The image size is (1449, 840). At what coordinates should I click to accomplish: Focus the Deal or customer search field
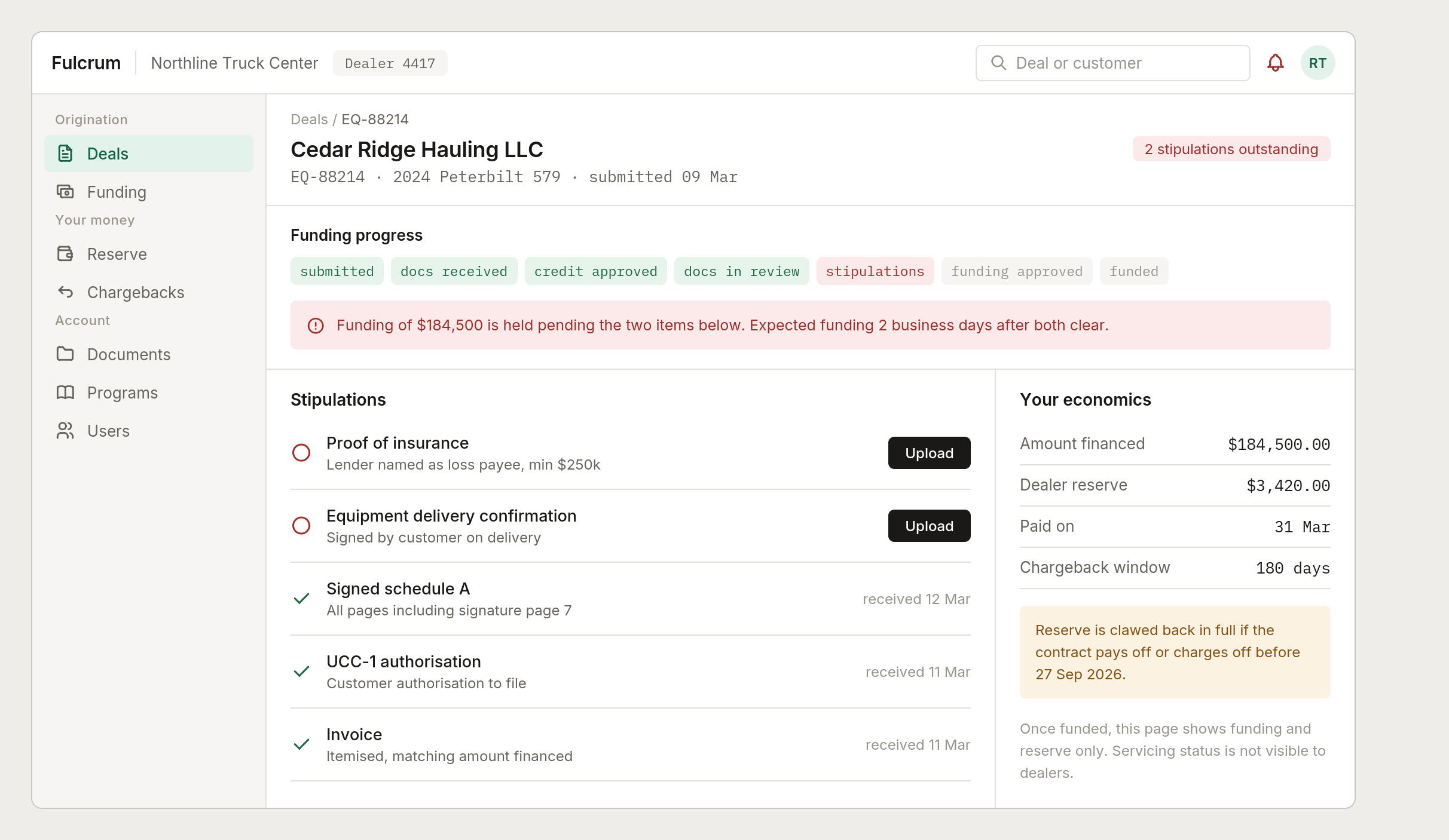point(1112,63)
